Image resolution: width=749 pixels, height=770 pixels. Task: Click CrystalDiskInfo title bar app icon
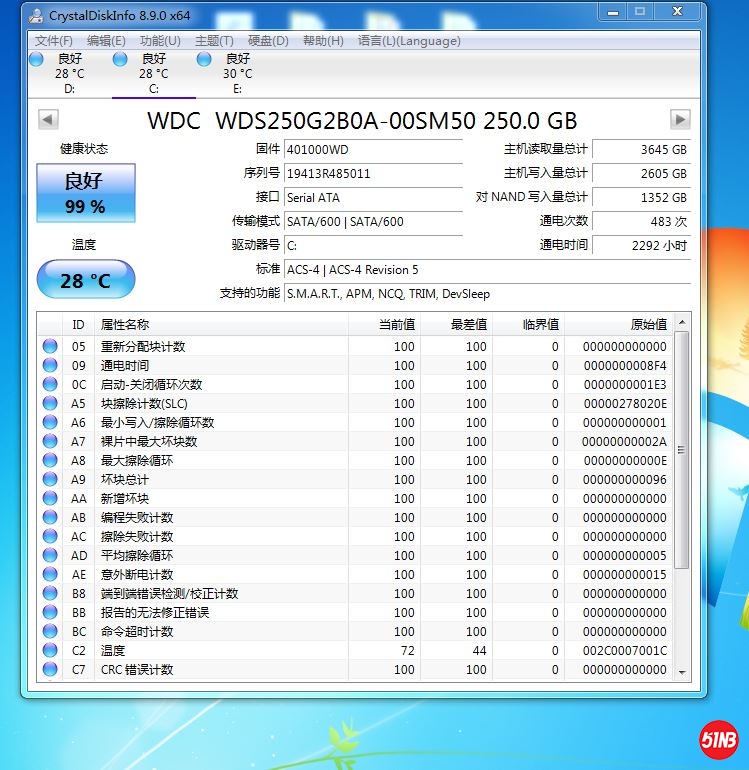[36, 15]
